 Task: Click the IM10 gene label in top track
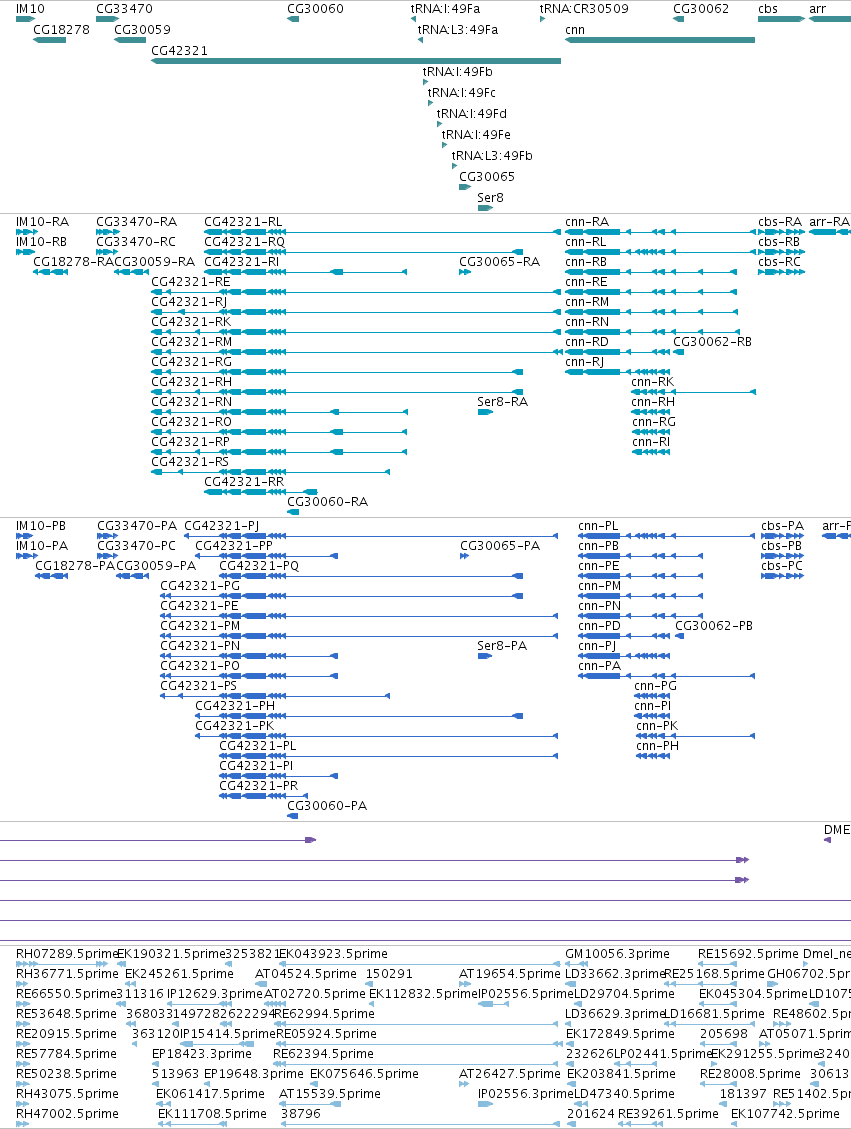click(x=30, y=9)
